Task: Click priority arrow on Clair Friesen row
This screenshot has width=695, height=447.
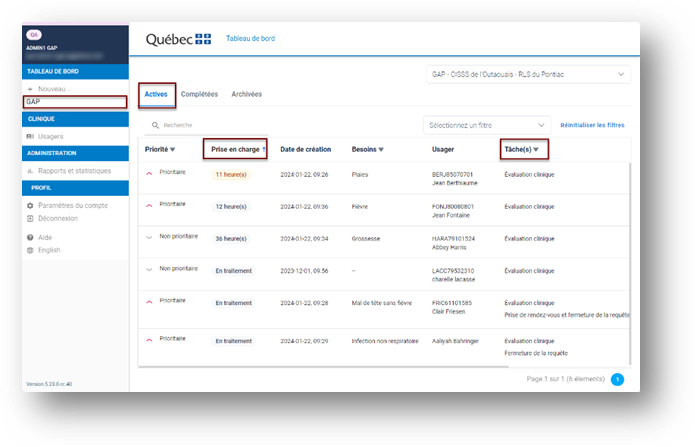Action: pyautogui.click(x=149, y=302)
